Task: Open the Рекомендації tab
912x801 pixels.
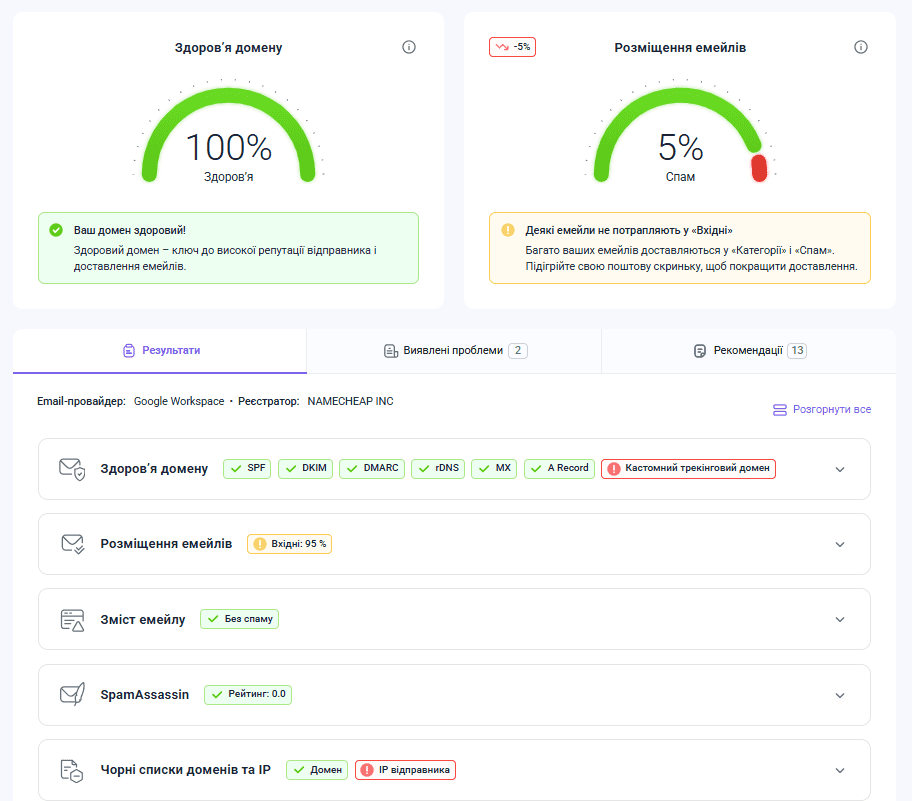Action: click(749, 351)
